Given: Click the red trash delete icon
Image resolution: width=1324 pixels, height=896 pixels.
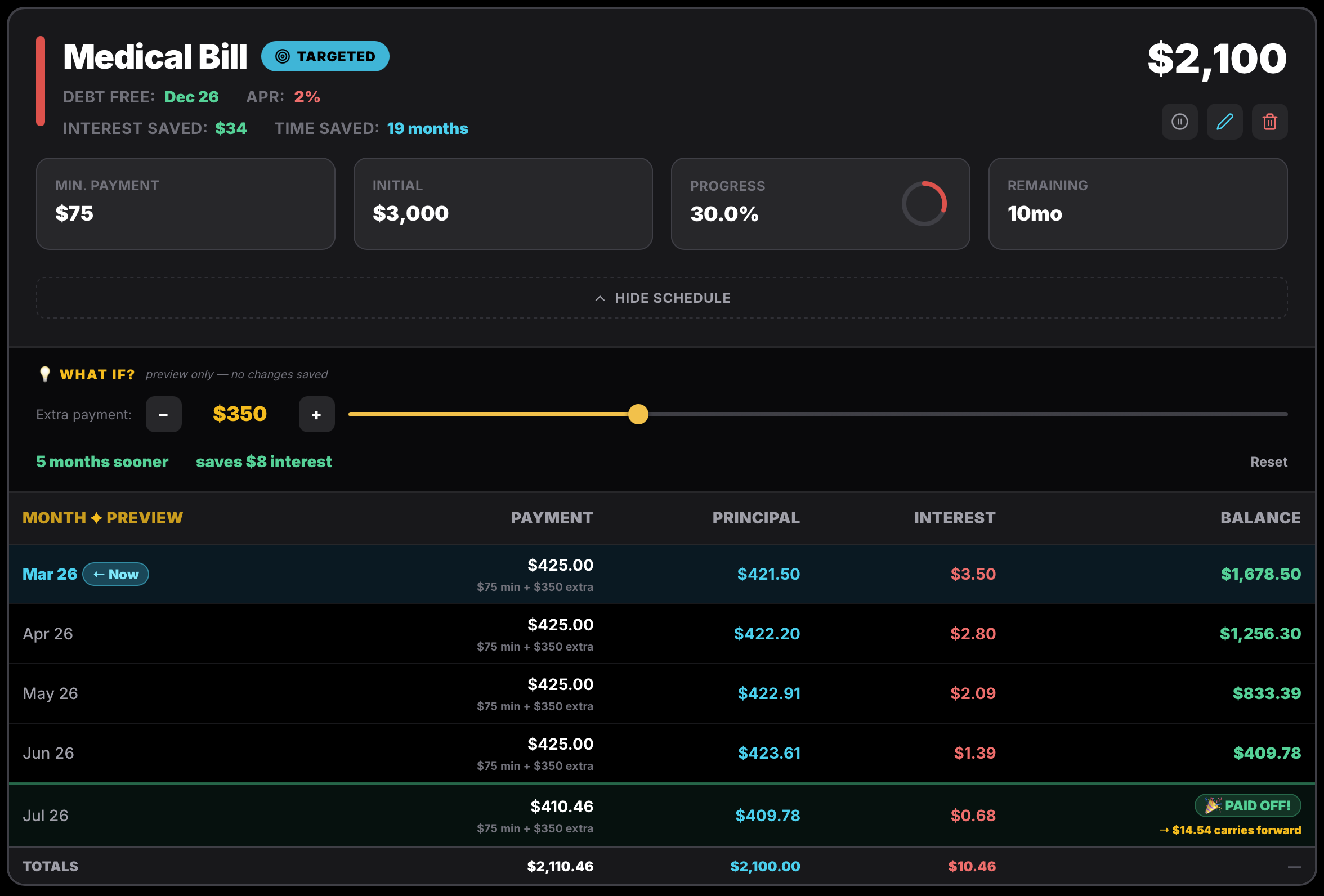Looking at the screenshot, I should pyautogui.click(x=1269, y=122).
